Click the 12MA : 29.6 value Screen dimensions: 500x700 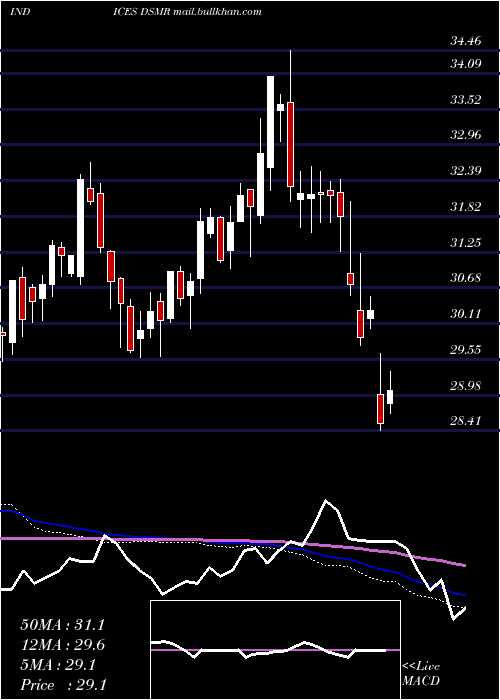tap(62, 645)
